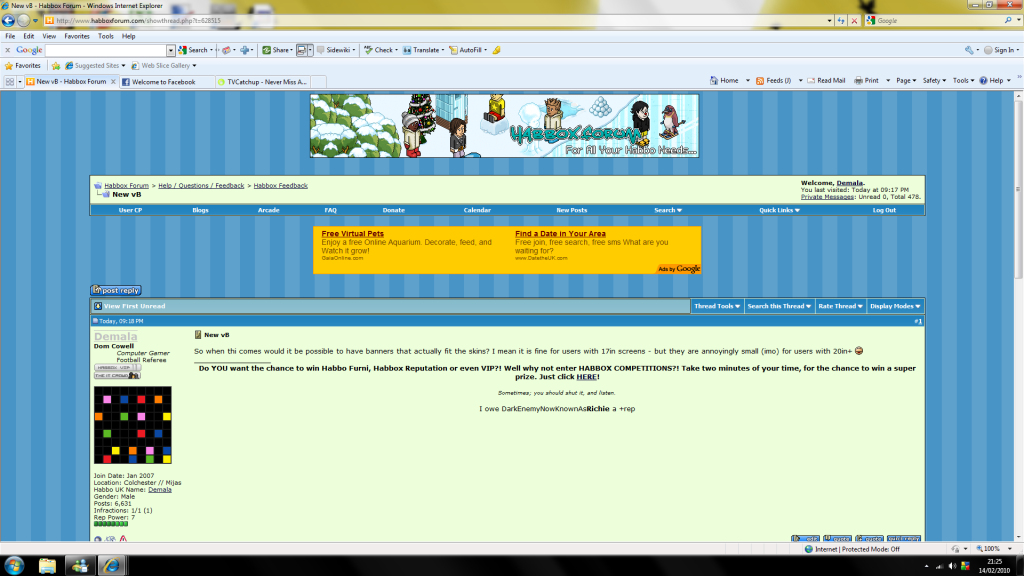The height and width of the screenshot is (576, 1024).
Task: Click the browser Back arrow button
Action: 9,20
